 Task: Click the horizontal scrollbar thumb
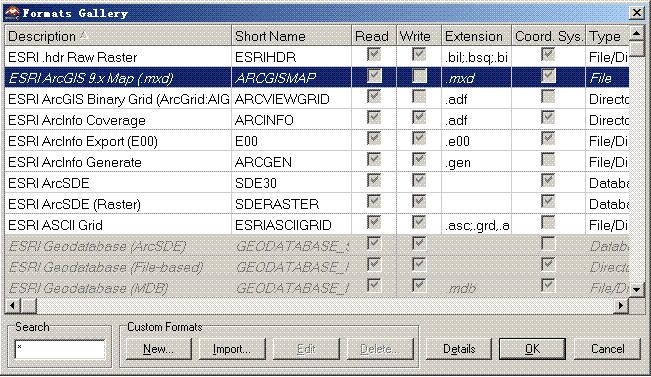29,306
